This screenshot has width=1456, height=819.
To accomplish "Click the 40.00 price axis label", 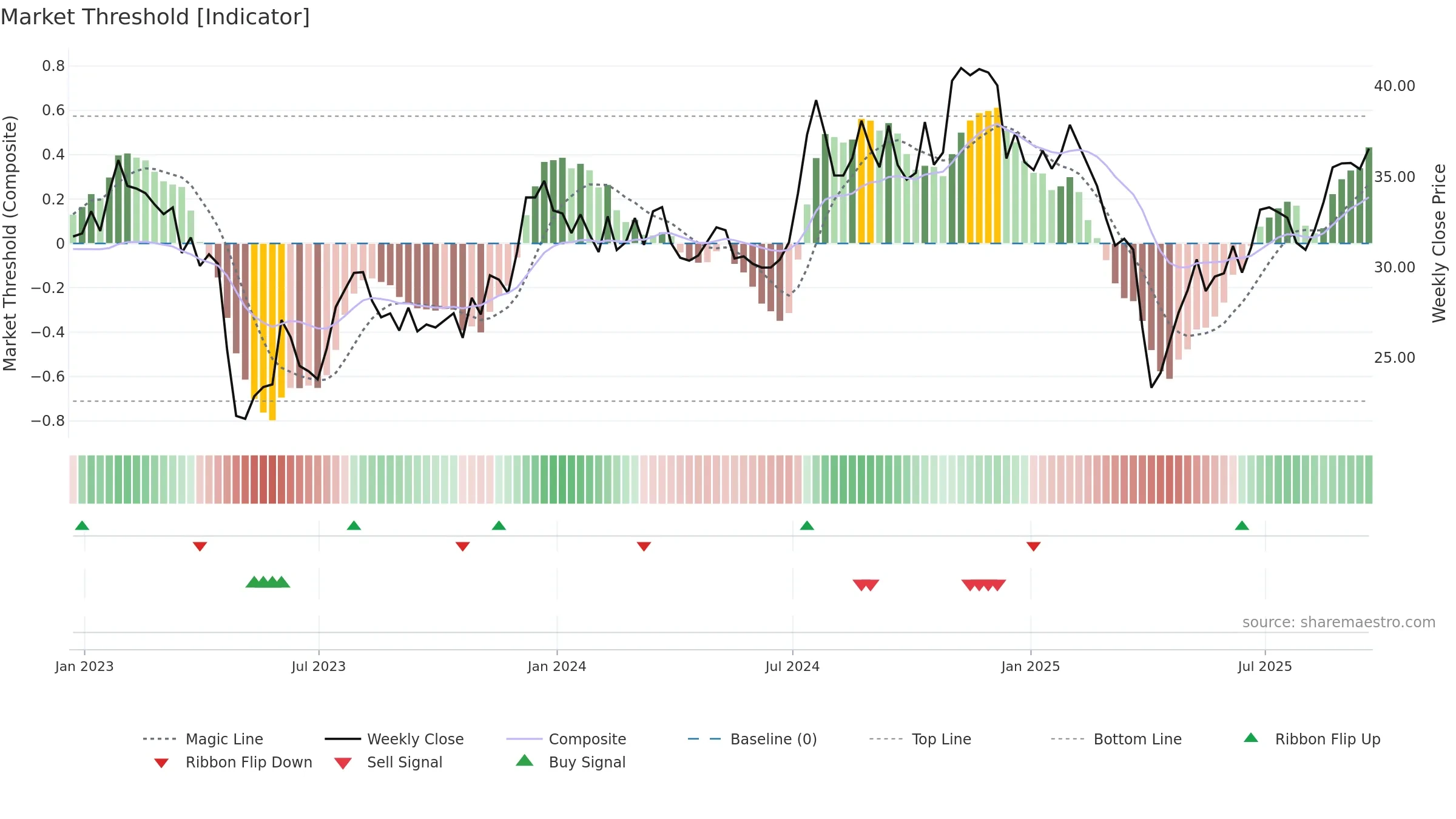I will coord(1395,86).
